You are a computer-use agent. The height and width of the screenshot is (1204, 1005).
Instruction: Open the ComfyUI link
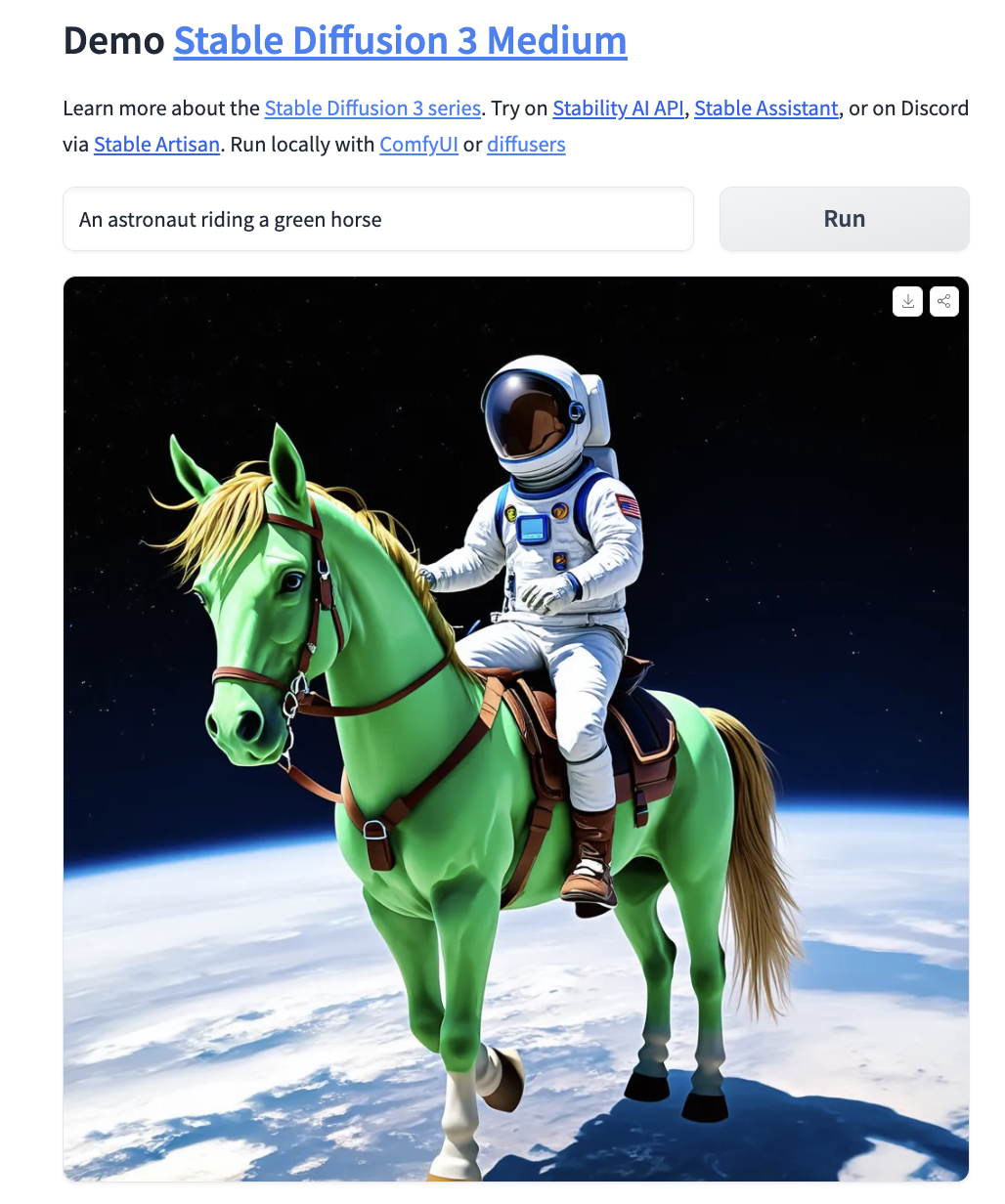coord(418,145)
